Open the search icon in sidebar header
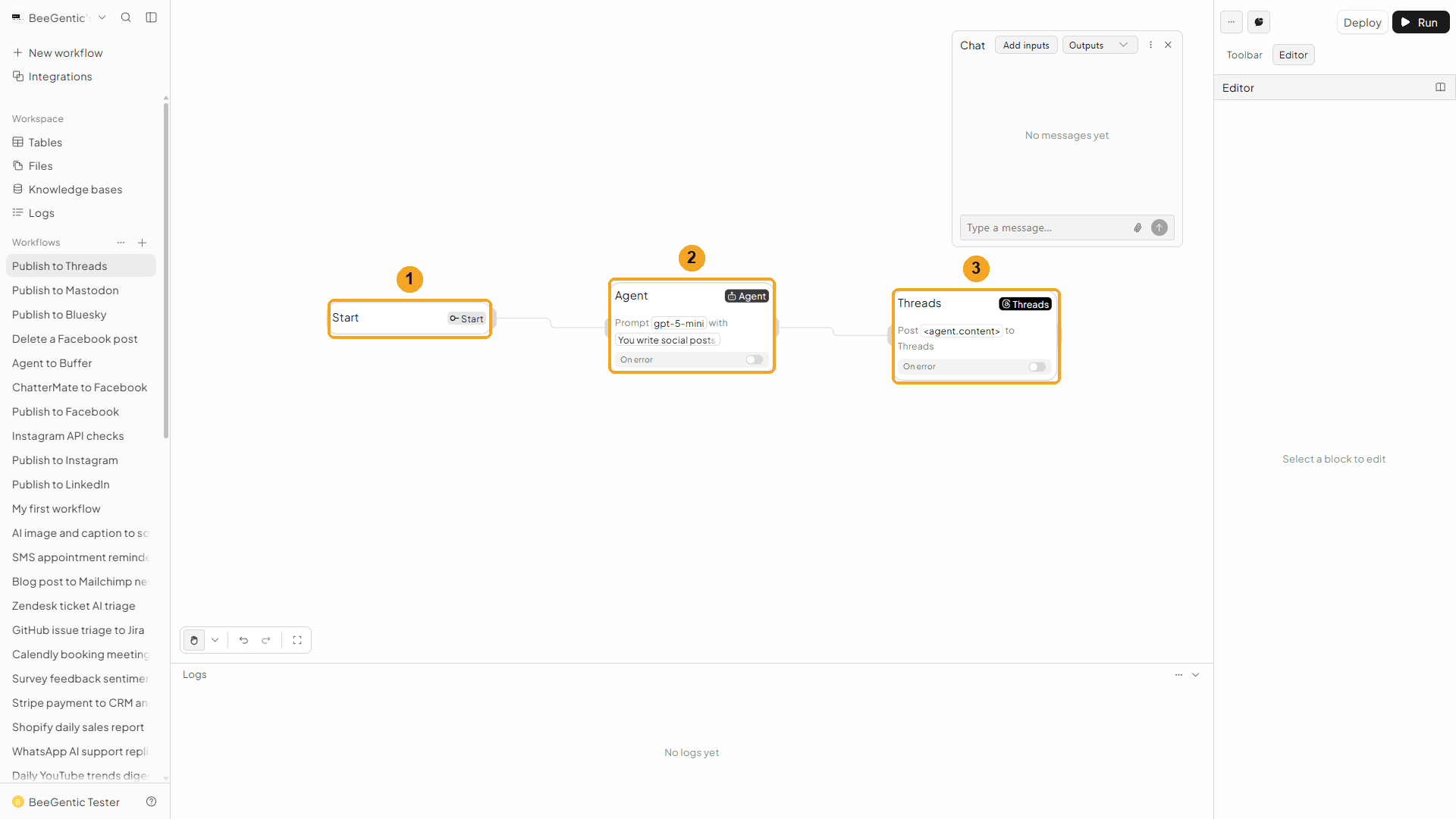The width and height of the screenshot is (1456, 819). click(126, 17)
